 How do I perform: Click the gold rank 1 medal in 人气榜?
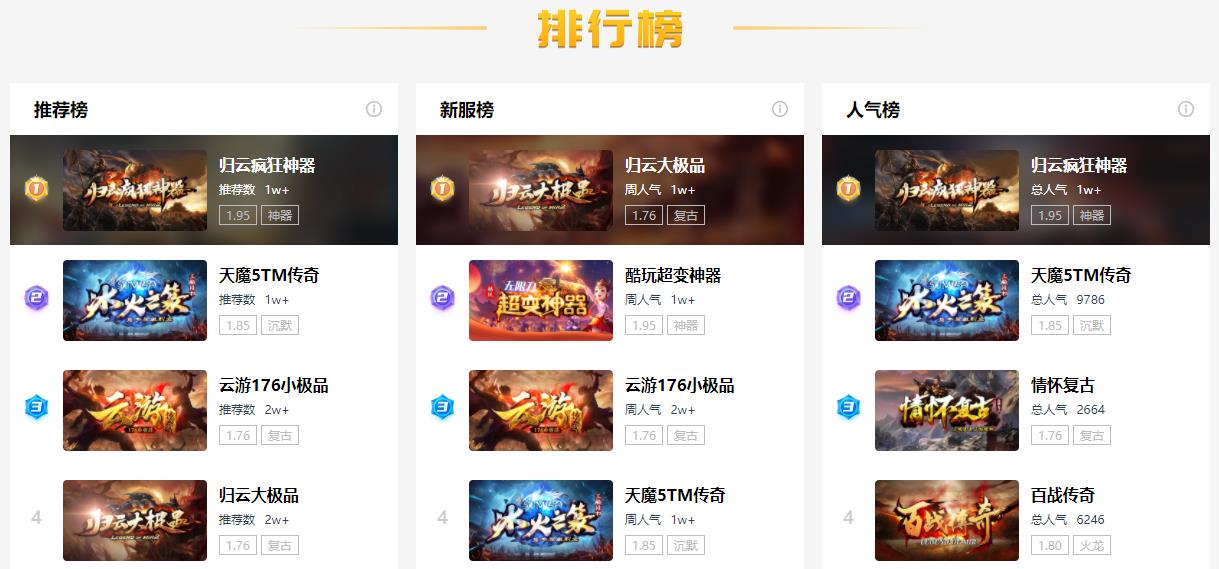click(848, 188)
